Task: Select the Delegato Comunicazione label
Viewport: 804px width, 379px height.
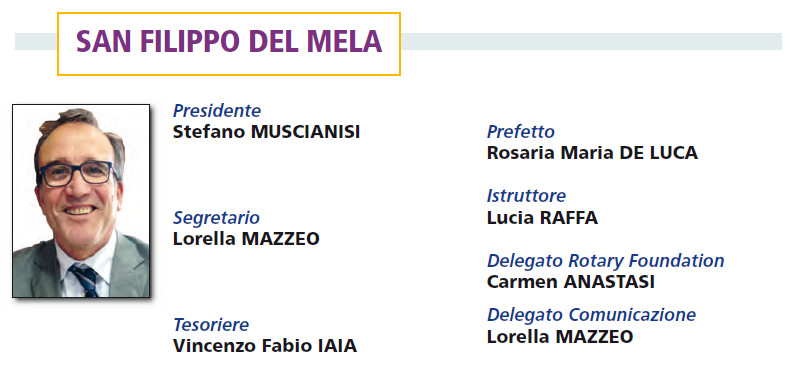Action: click(x=592, y=315)
